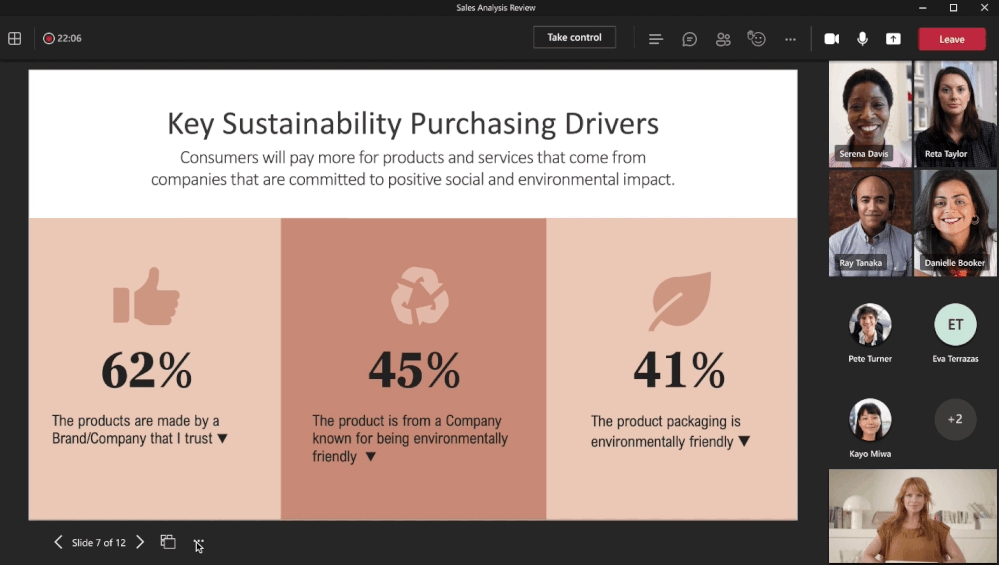Viewport: 999px width, 565px height.
Task: Open the meeting chat panel
Action: click(689, 39)
